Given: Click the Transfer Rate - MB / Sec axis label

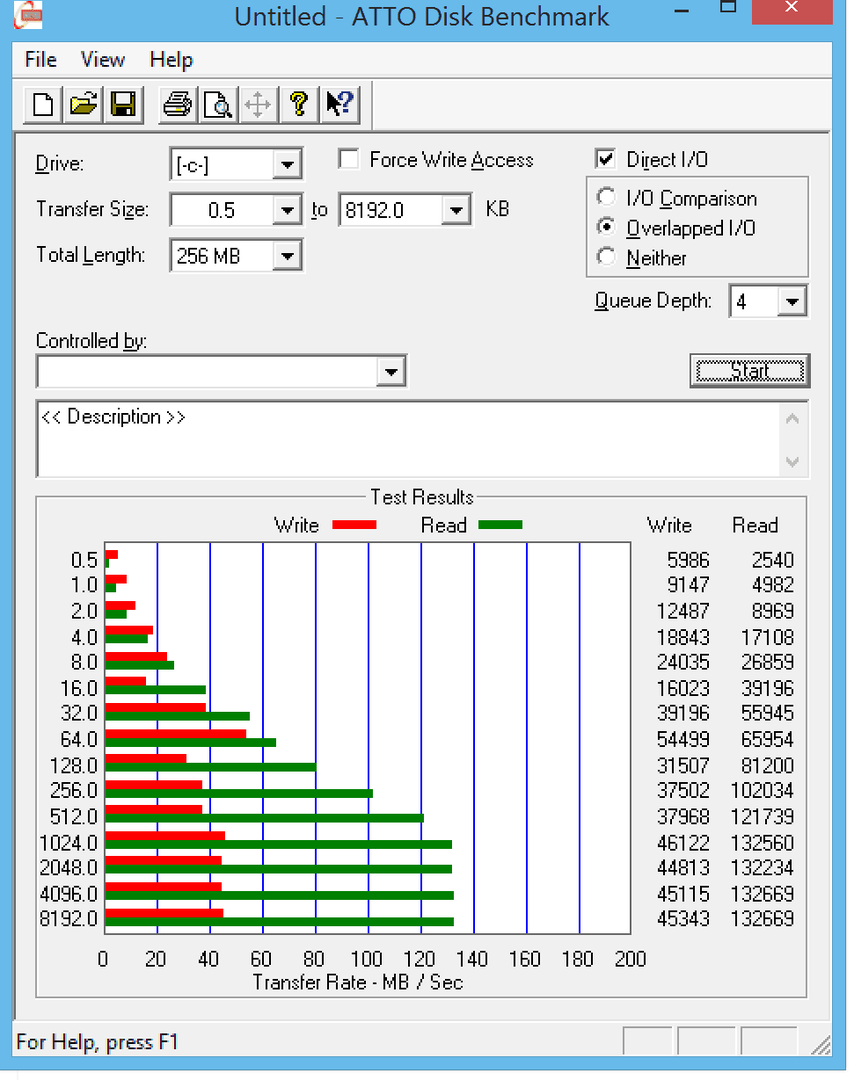Looking at the screenshot, I should point(358,982).
